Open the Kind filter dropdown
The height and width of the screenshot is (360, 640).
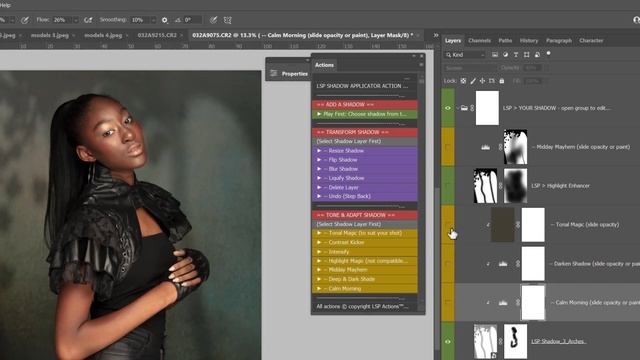pyautogui.click(x=465, y=54)
